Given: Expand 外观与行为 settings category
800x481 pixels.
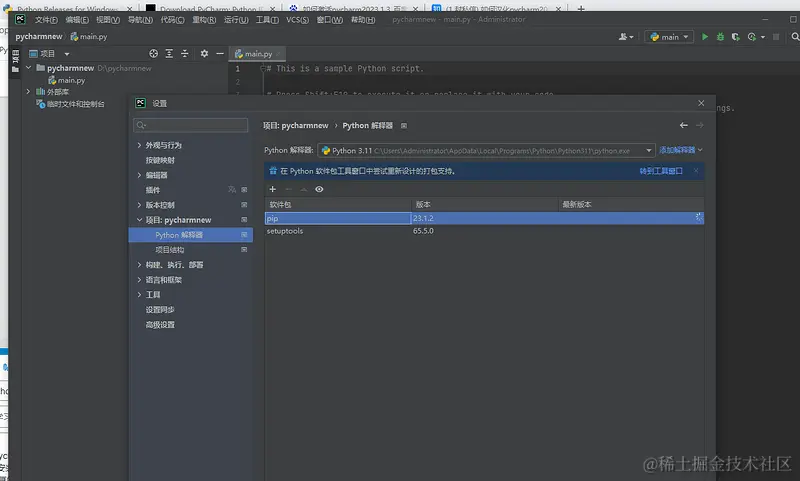Looking at the screenshot, I should (x=139, y=145).
